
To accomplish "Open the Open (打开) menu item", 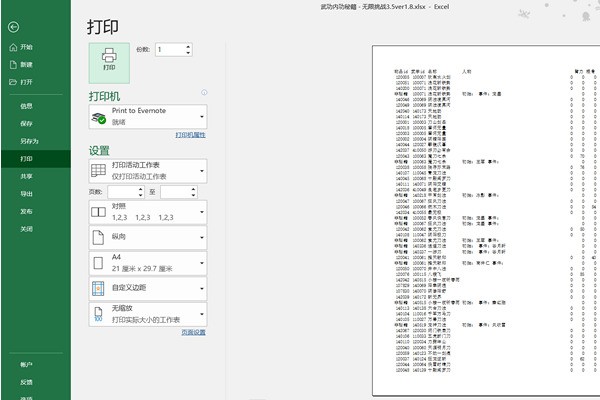I will 36,82.
